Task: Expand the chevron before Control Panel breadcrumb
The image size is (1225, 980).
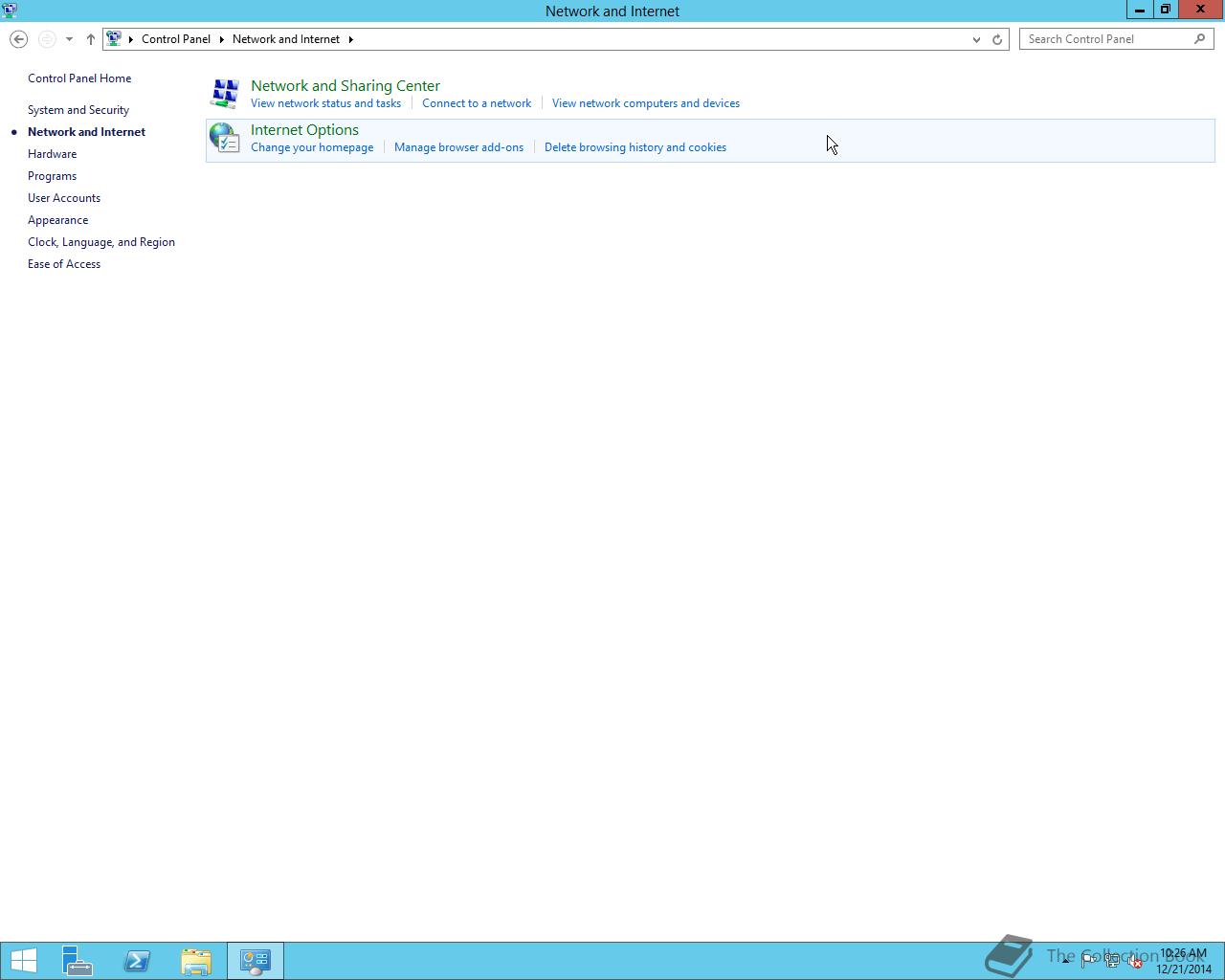Action: [x=131, y=39]
